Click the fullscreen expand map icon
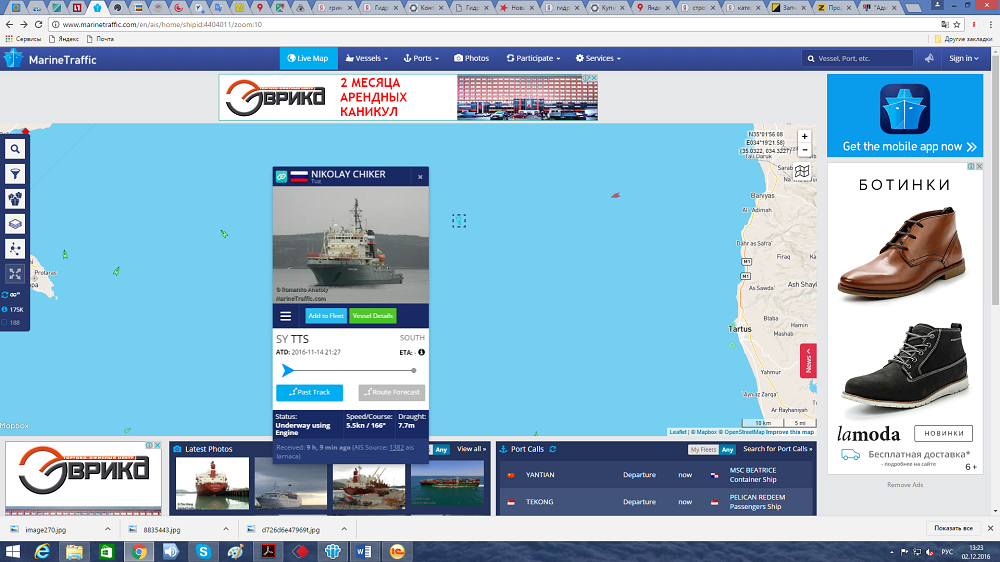The width and height of the screenshot is (1000, 562). pyautogui.click(x=15, y=274)
